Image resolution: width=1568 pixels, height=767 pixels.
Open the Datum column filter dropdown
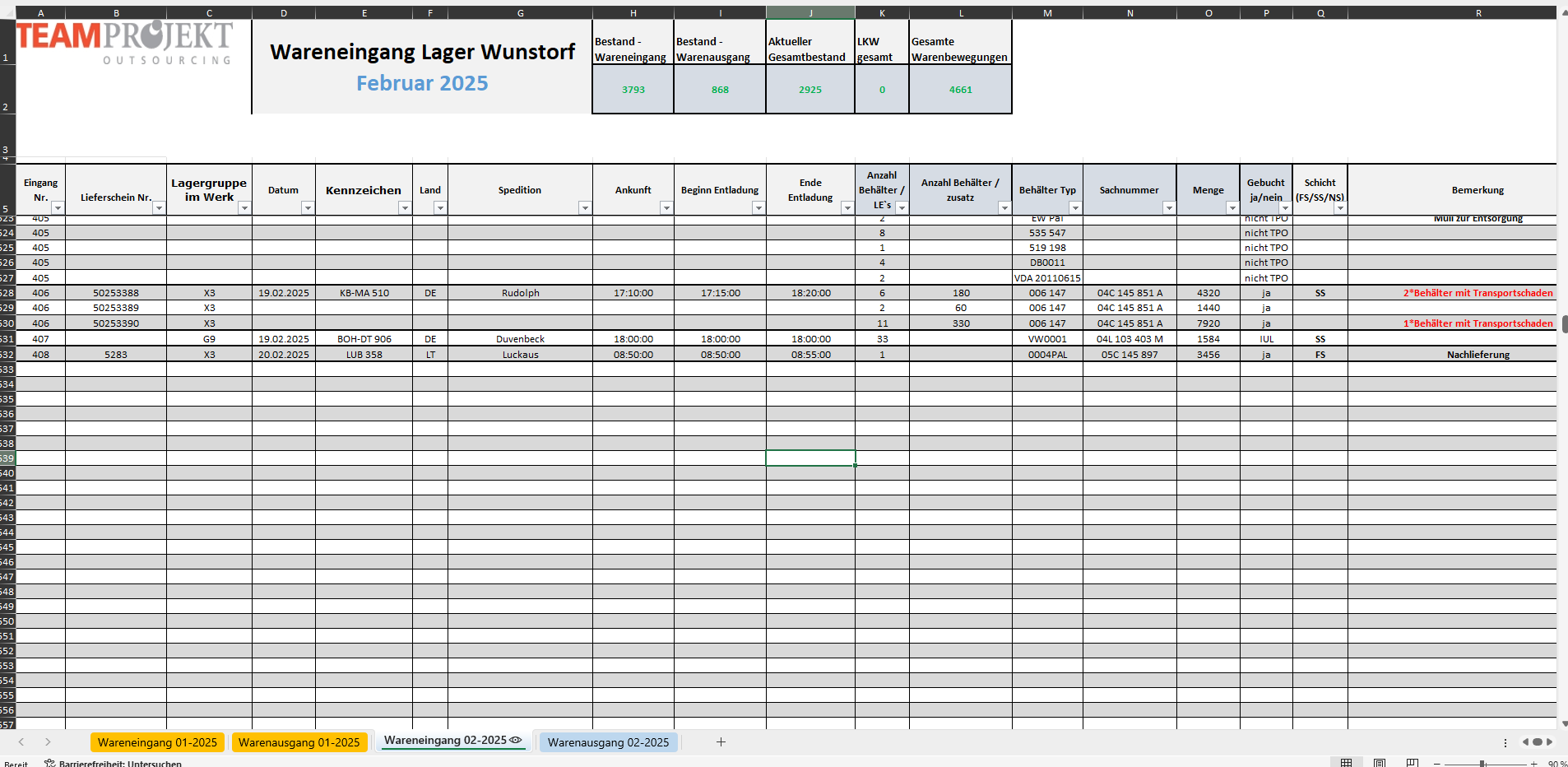(x=307, y=208)
